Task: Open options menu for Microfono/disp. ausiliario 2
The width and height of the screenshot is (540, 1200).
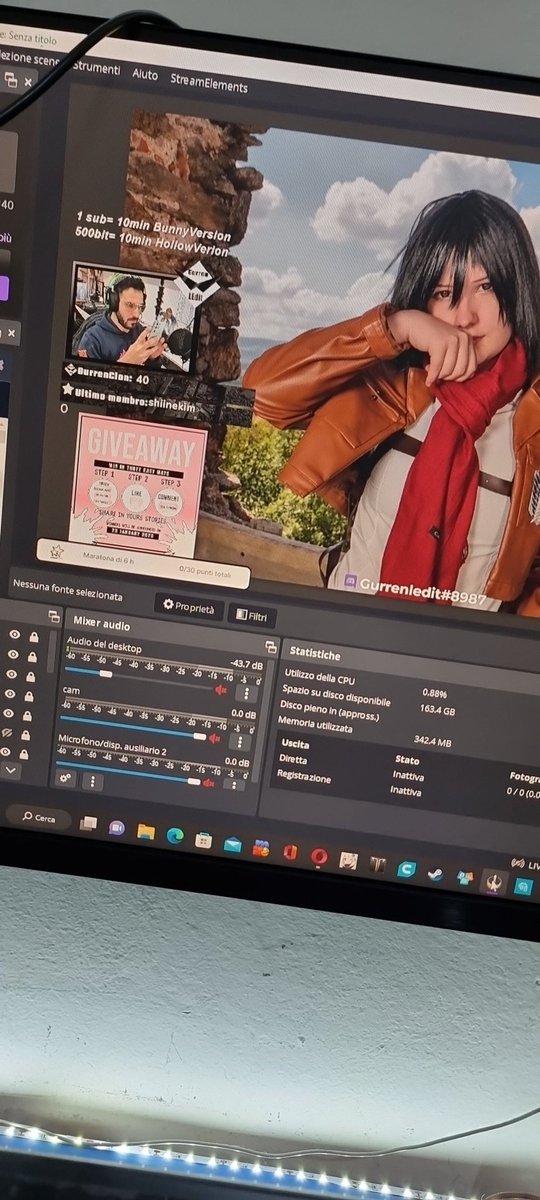Action: (x=233, y=785)
